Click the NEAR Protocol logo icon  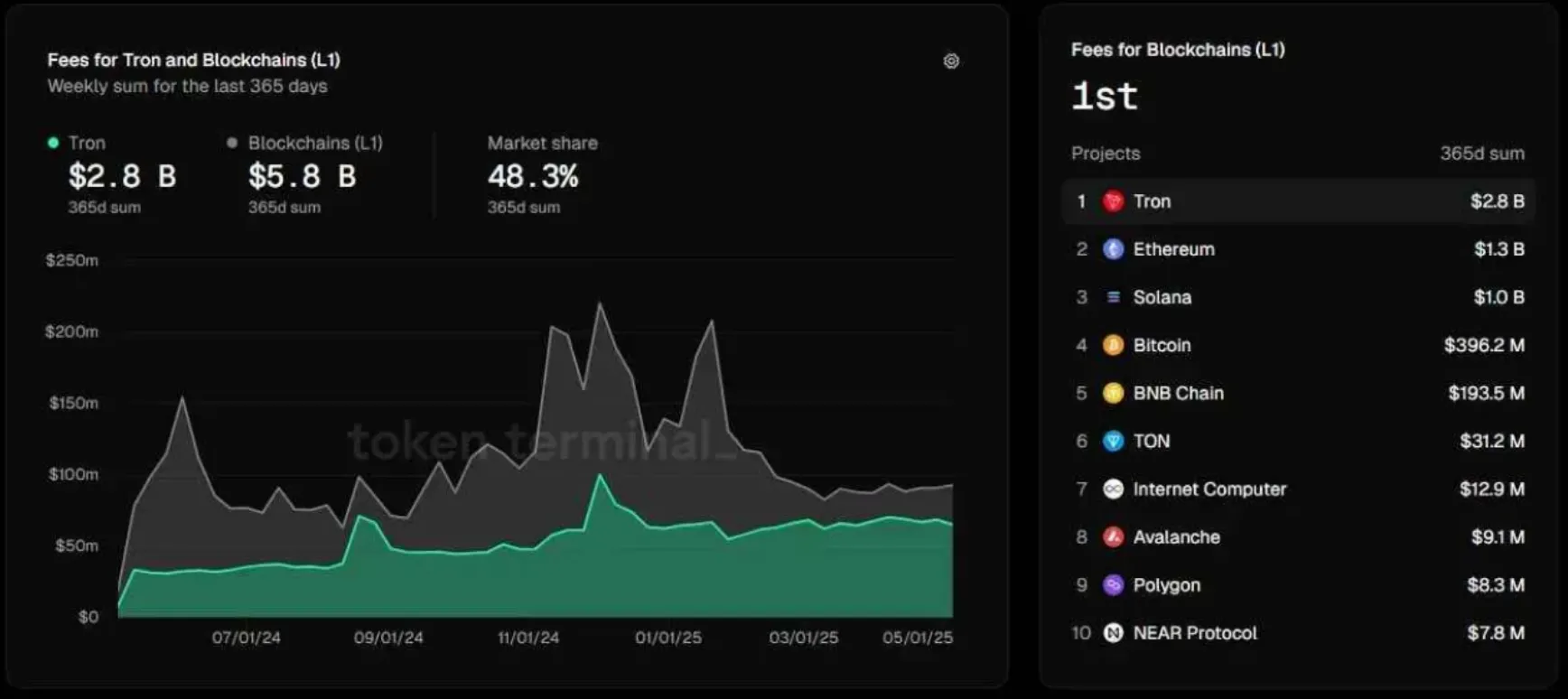(1114, 633)
